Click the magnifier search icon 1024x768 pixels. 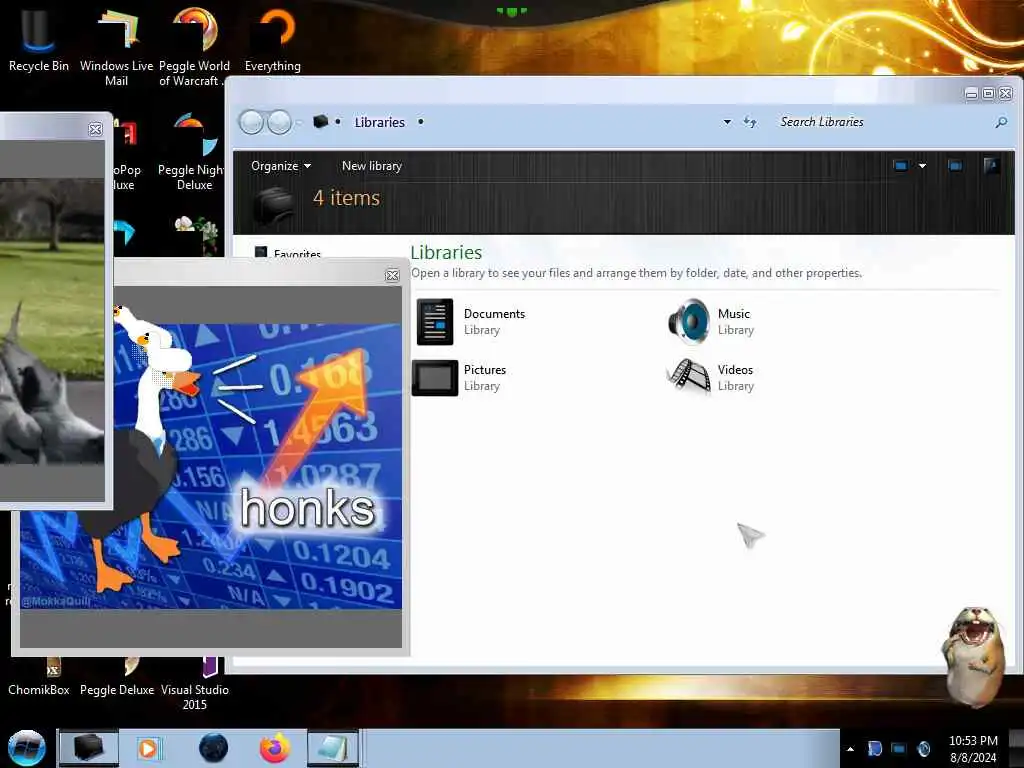1000,122
